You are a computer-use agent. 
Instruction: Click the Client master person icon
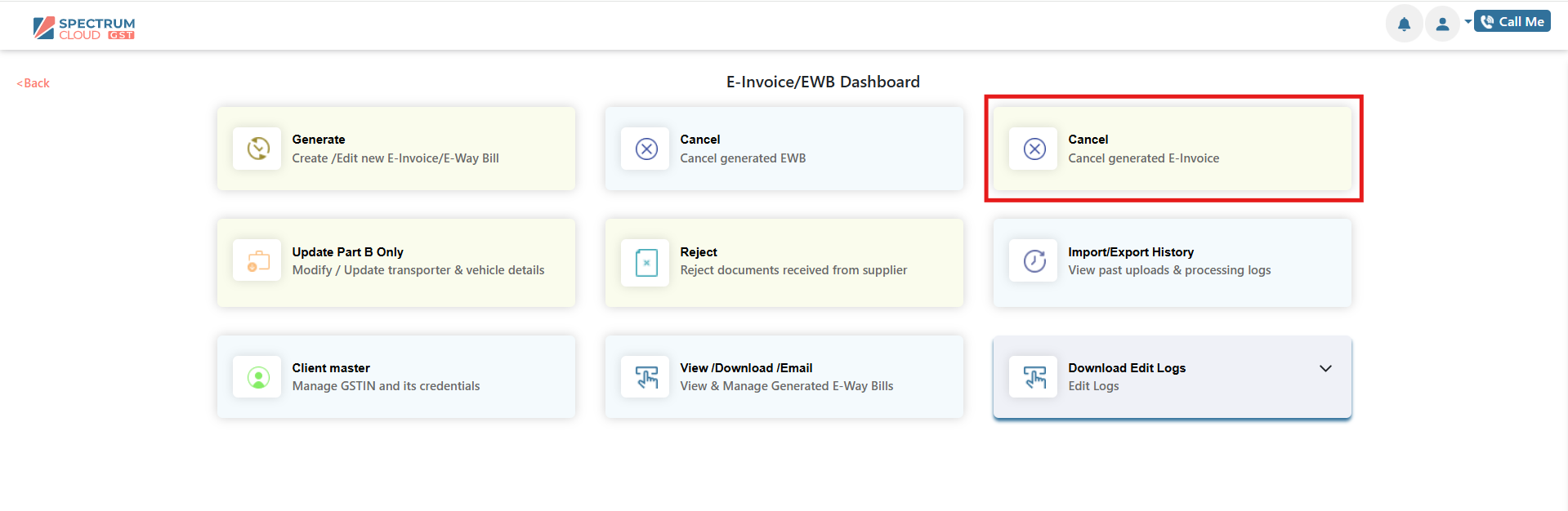coord(258,377)
